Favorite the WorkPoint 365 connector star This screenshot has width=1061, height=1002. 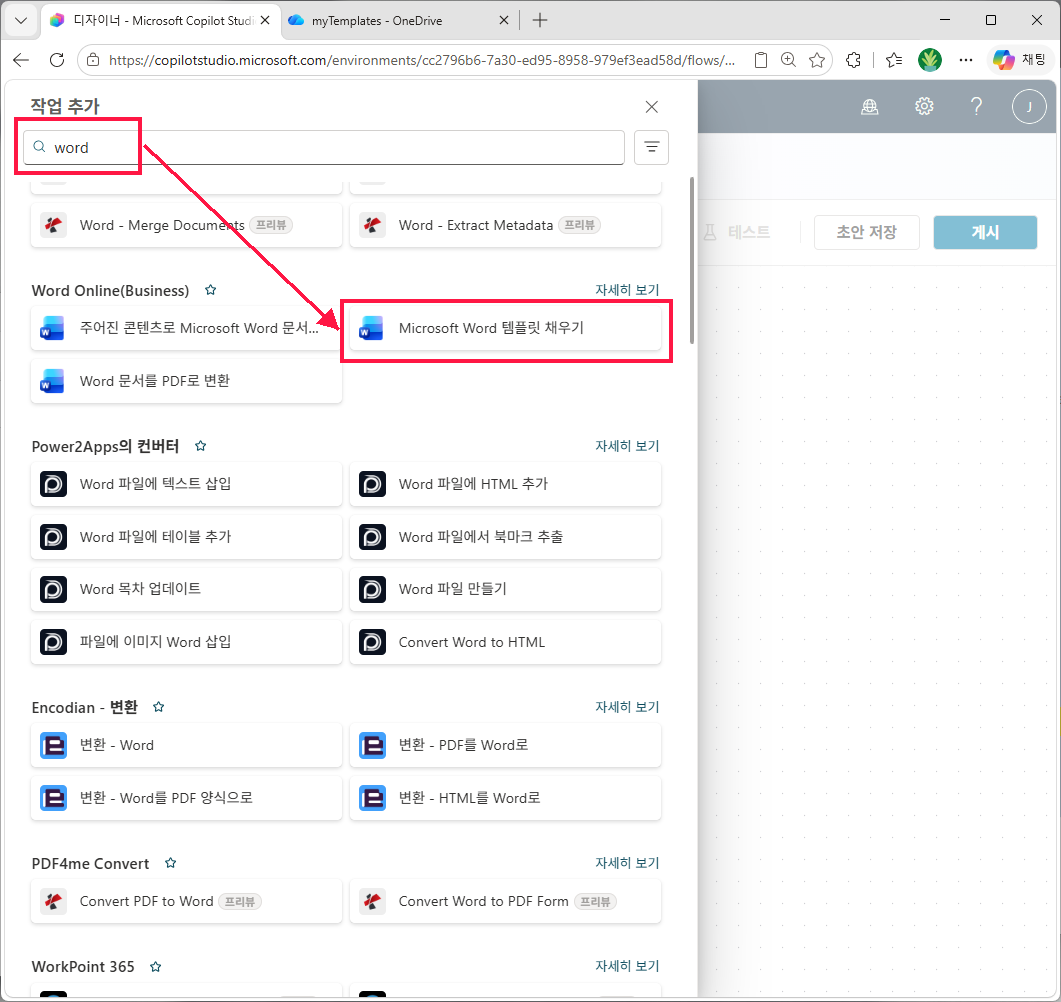(155, 967)
